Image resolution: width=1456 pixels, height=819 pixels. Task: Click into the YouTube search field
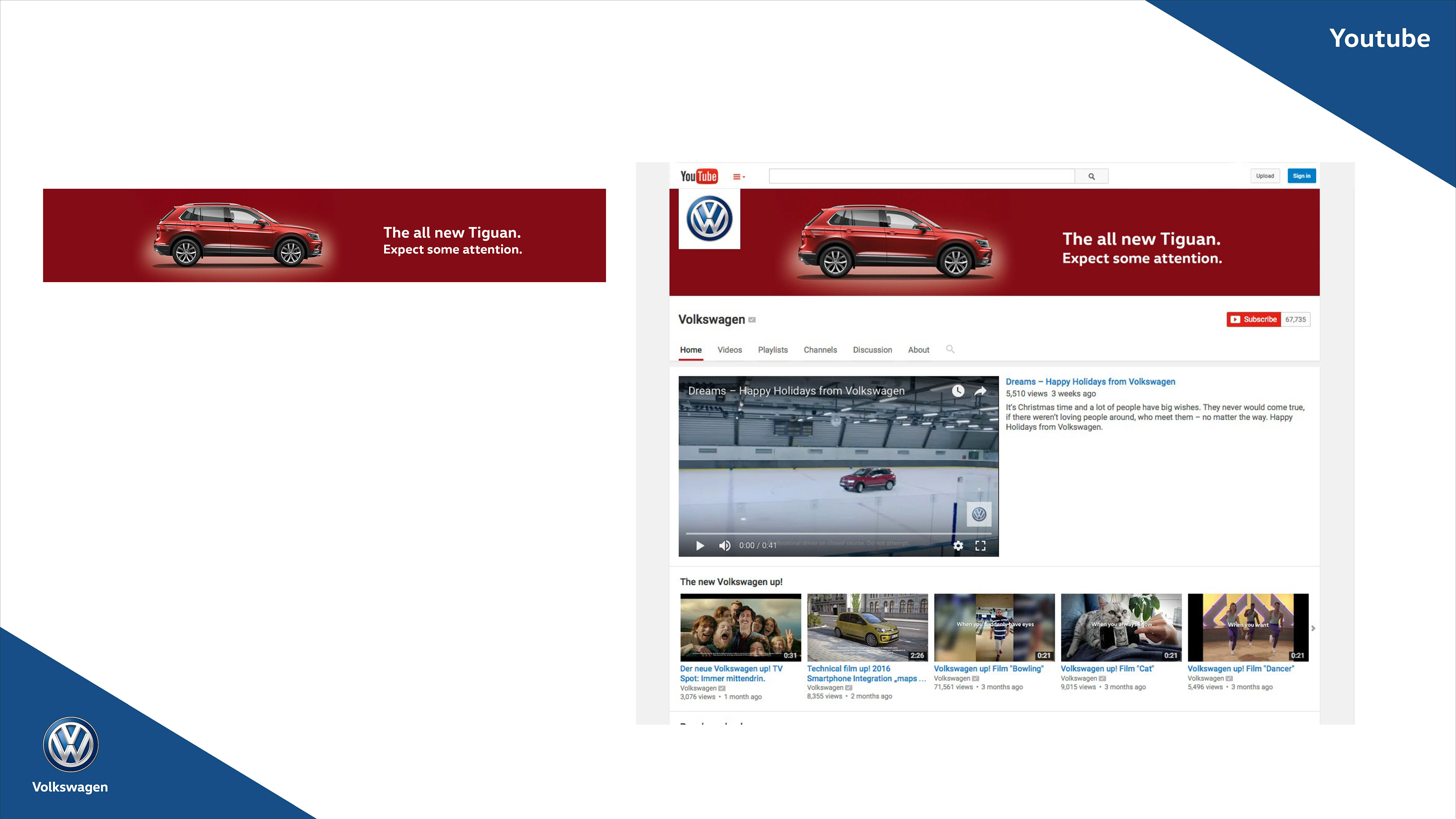tap(921, 176)
